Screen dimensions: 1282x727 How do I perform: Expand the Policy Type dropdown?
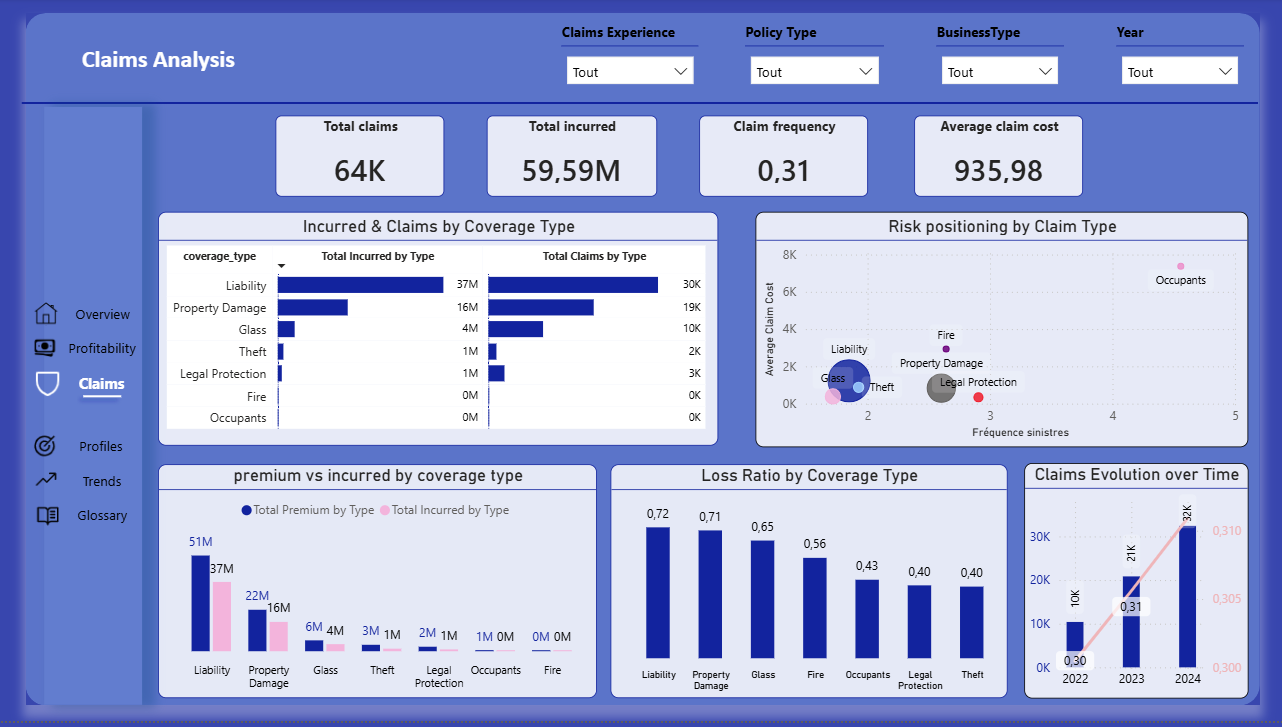coord(814,72)
